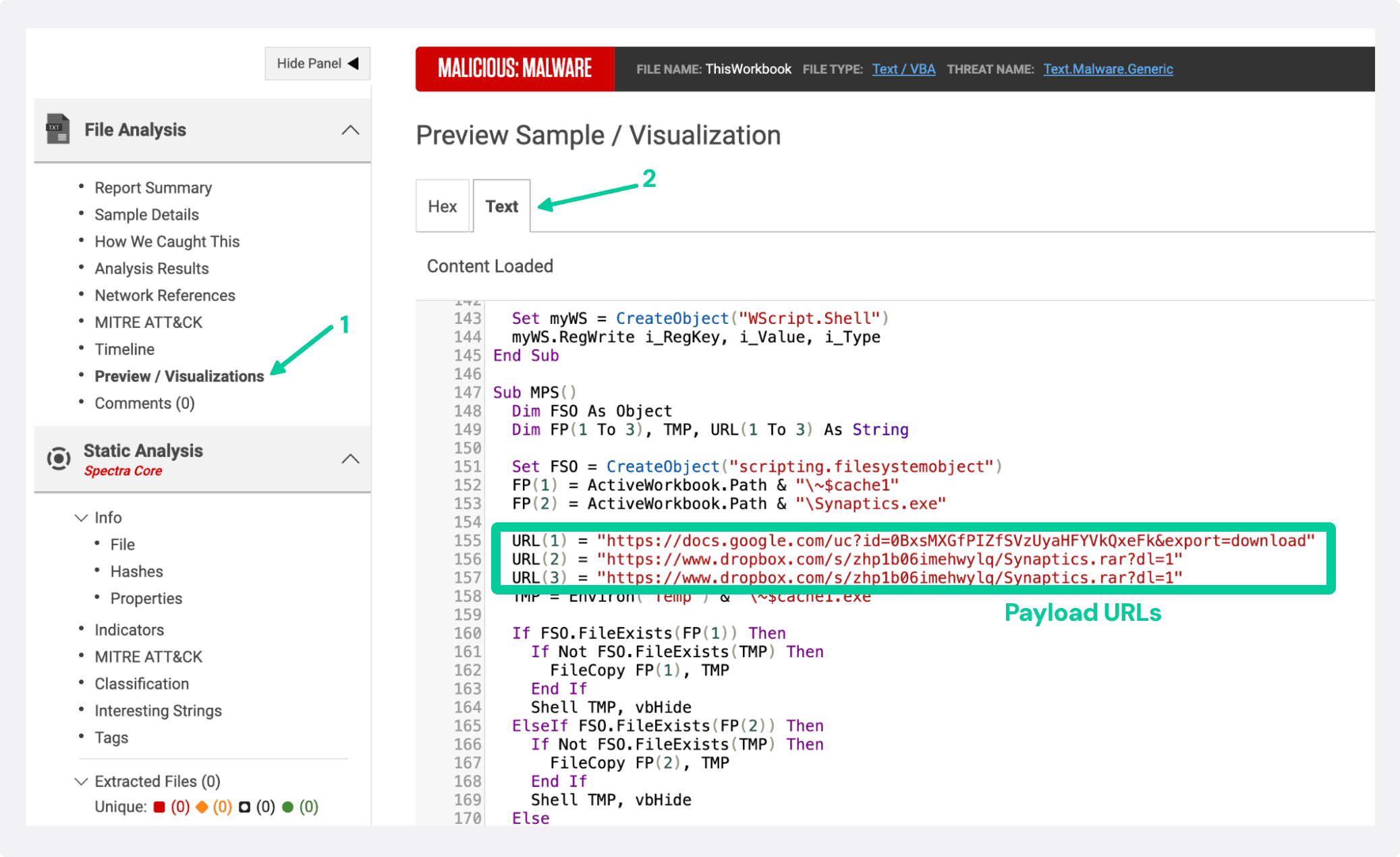Select the Text tab
1400x857 pixels.
501,206
